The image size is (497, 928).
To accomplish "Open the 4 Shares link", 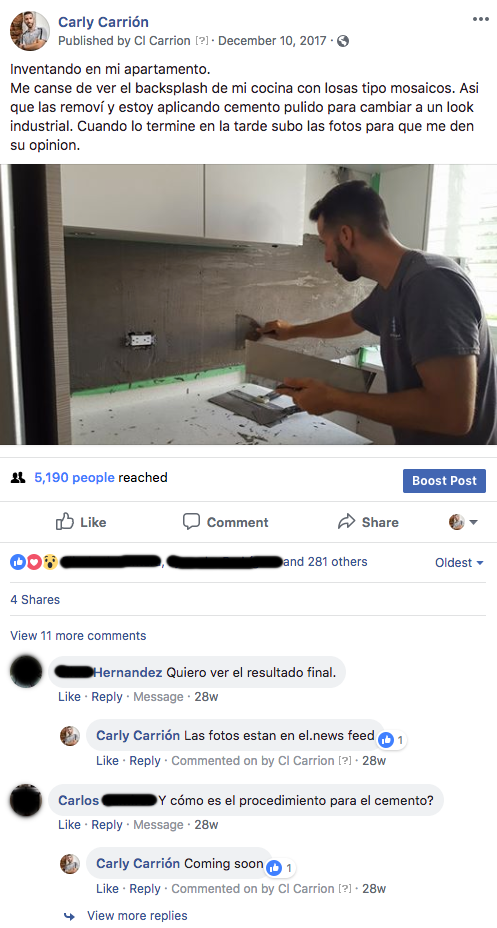I will click(x=35, y=600).
